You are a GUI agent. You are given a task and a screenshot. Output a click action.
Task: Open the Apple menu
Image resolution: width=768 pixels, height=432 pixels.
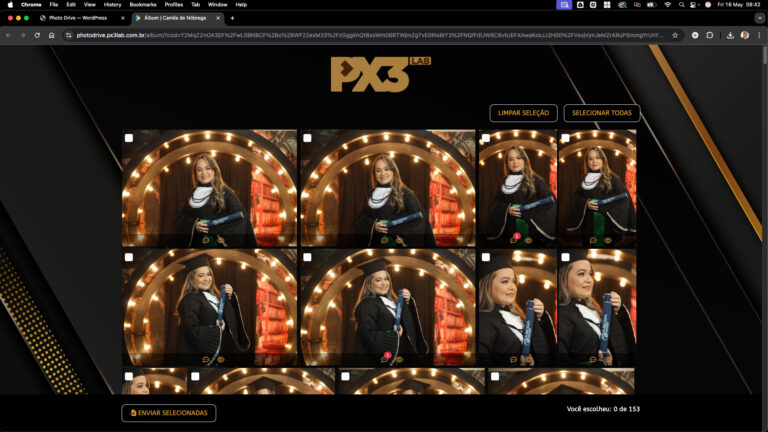point(10,4)
